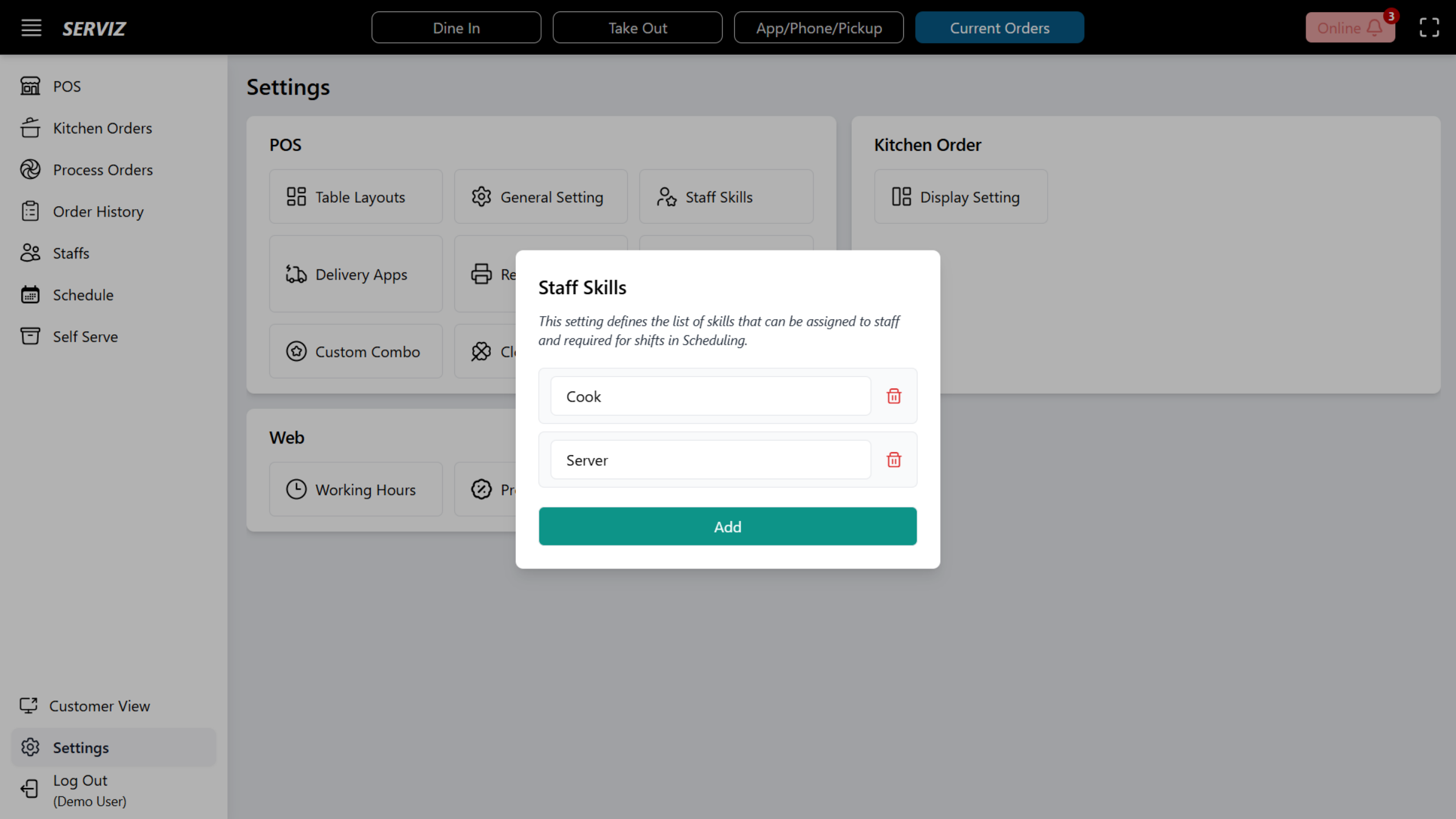Screen dimensions: 1456x819
Task: Switch to the Current Orders tab
Action: point(999,27)
